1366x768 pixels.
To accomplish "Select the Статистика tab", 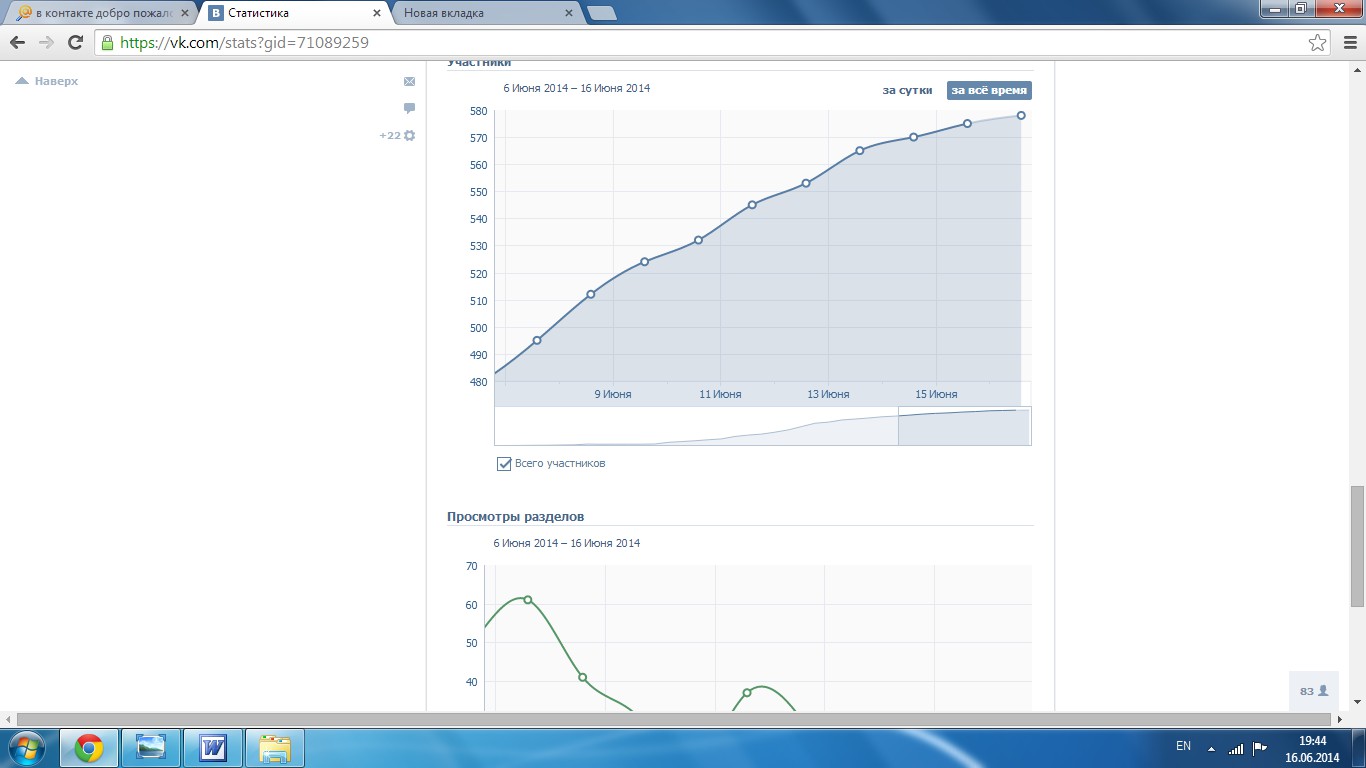I will (296, 13).
